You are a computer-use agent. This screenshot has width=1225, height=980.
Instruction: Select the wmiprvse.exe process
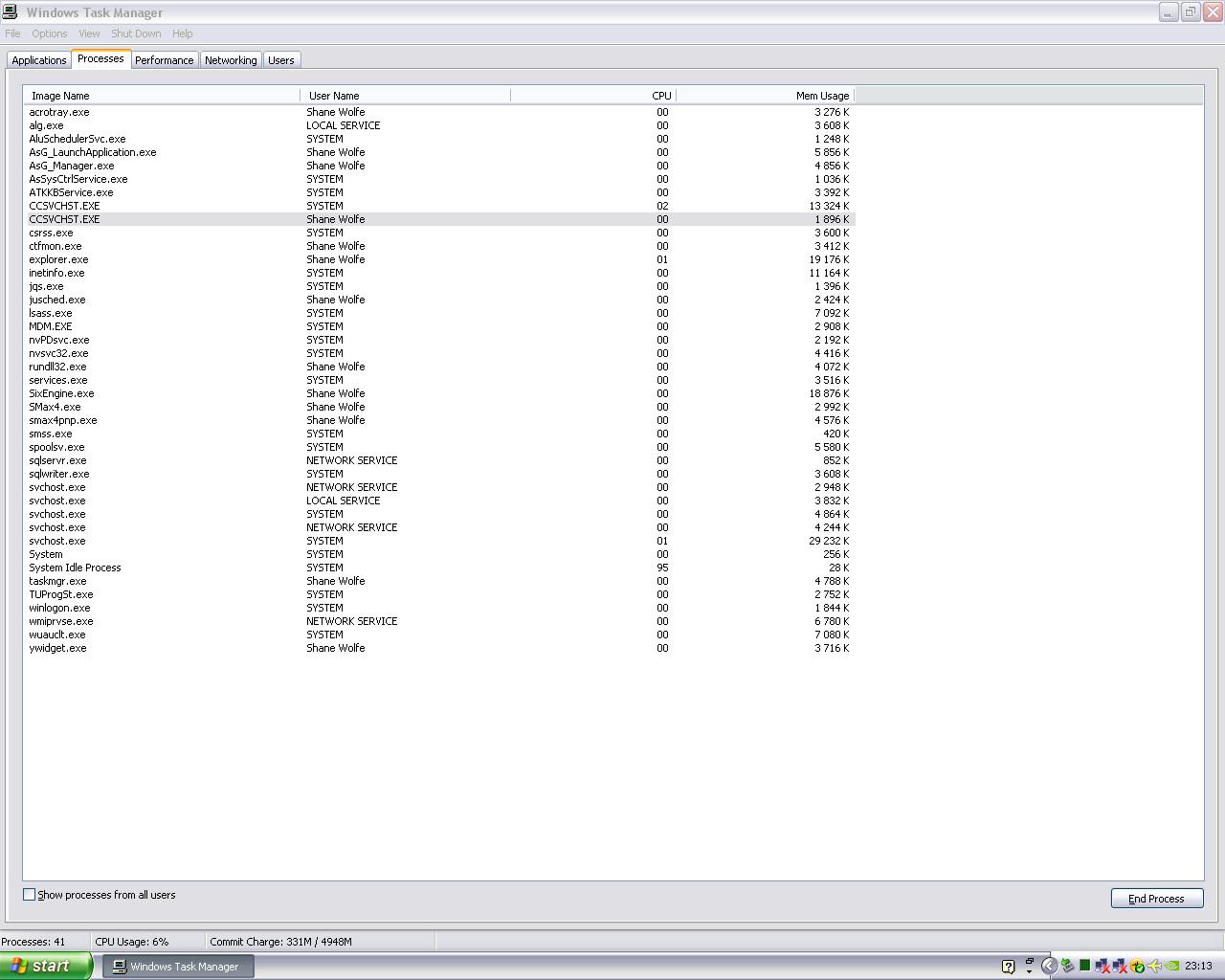(x=439, y=621)
